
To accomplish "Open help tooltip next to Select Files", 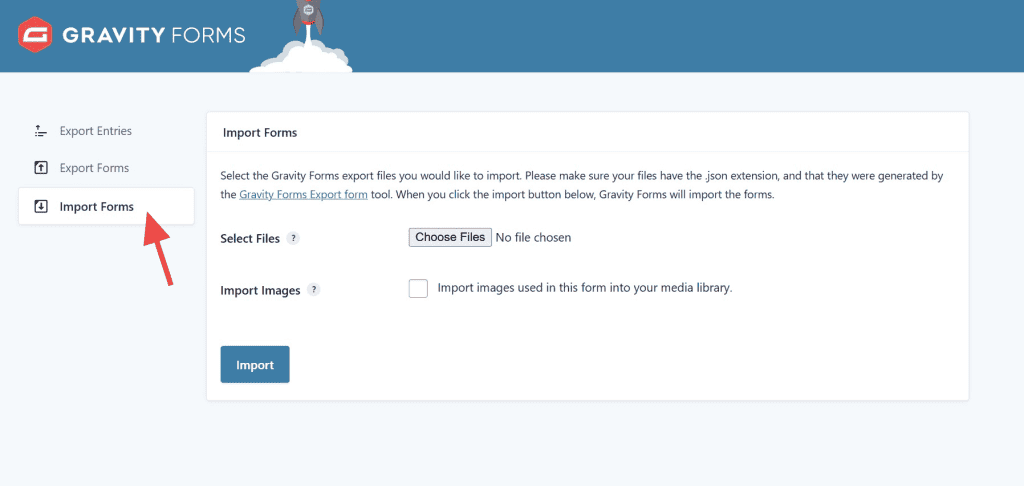I will [294, 238].
